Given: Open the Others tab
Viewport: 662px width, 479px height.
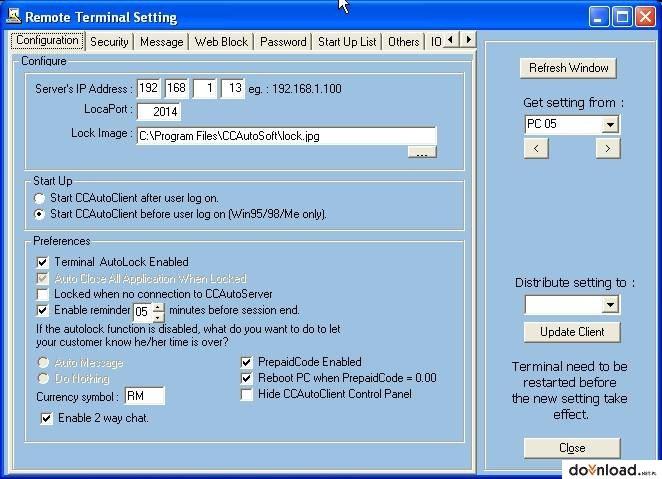Looking at the screenshot, I should 404,42.
